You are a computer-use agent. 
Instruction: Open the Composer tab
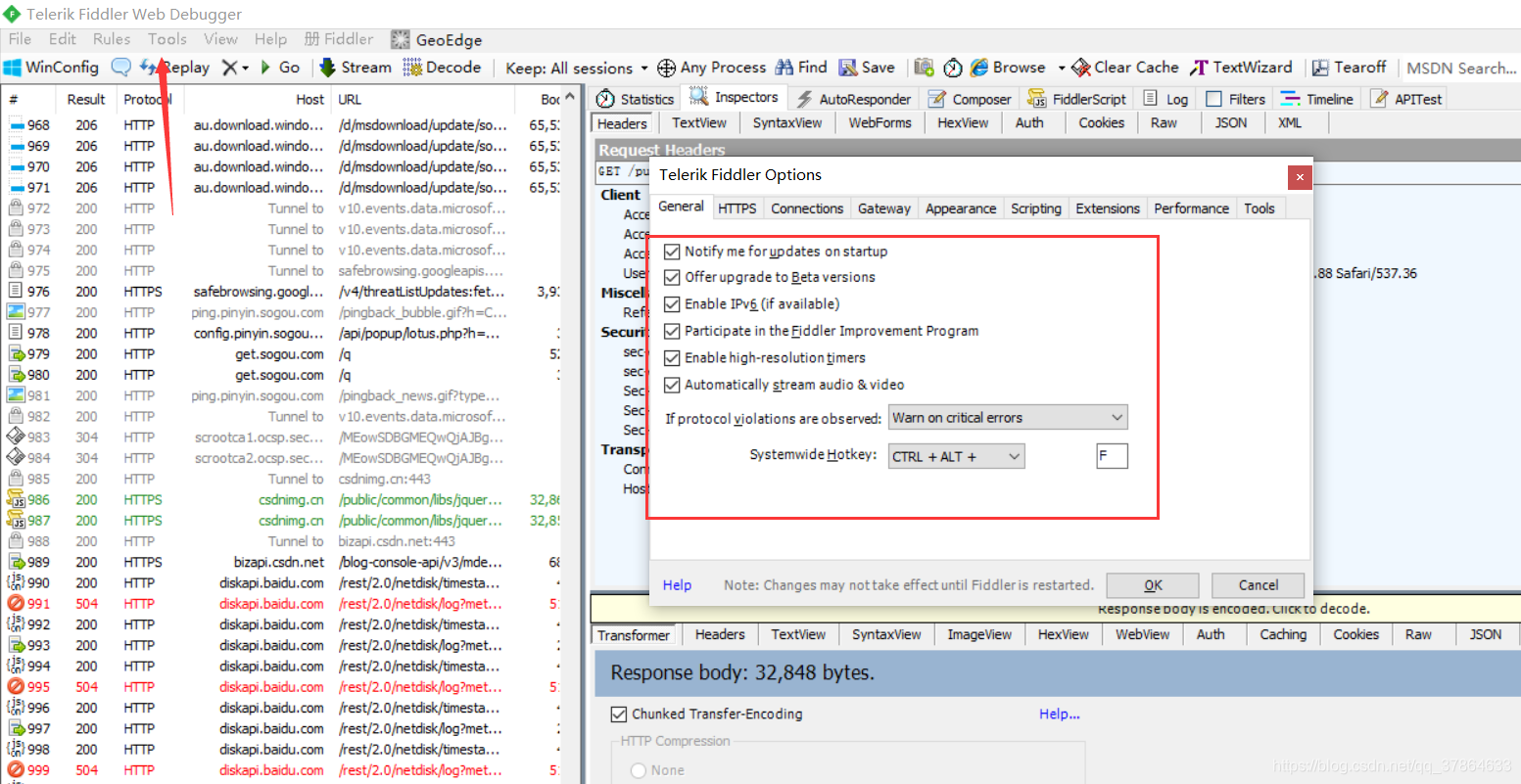[x=970, y=99]
